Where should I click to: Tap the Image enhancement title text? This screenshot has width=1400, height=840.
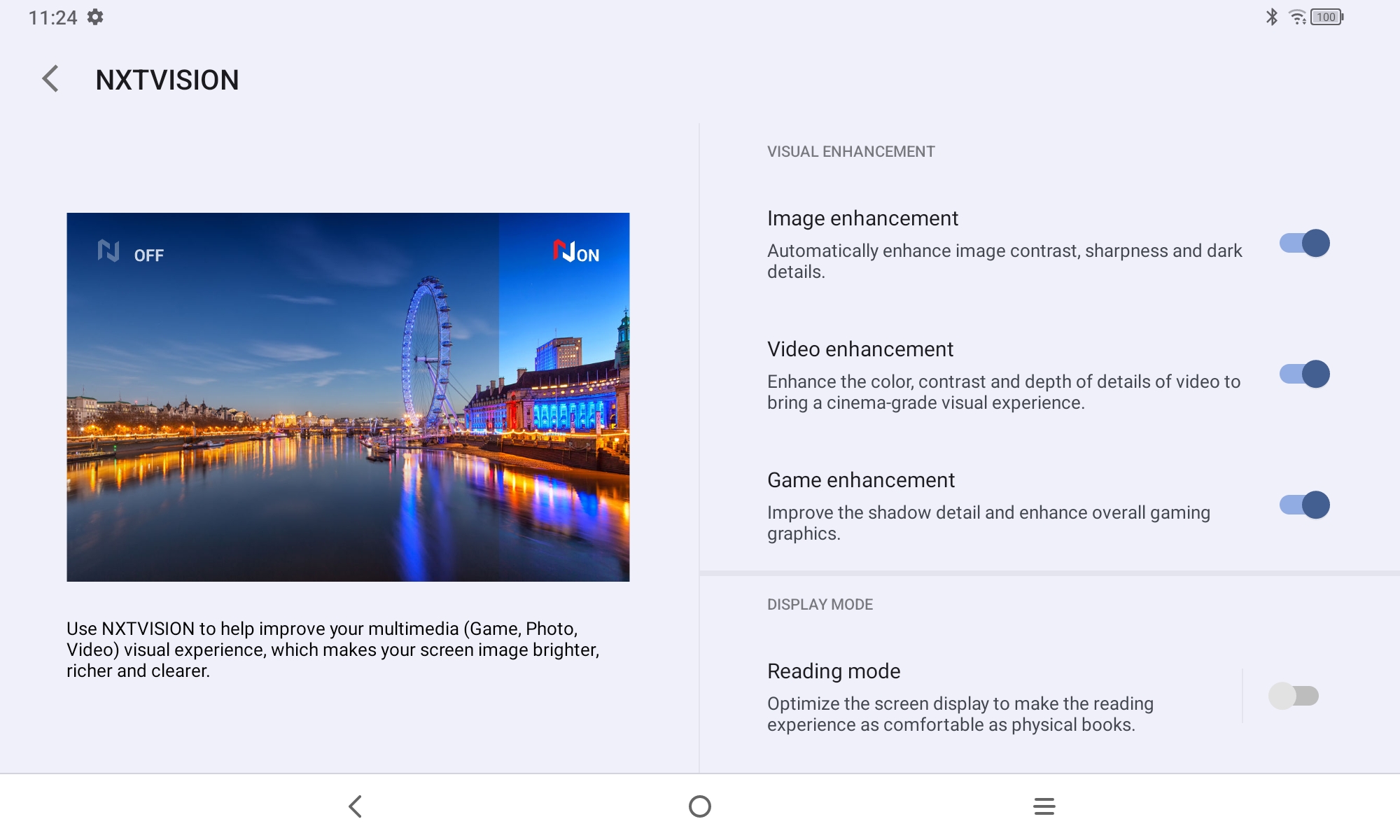tap(862, 218)
